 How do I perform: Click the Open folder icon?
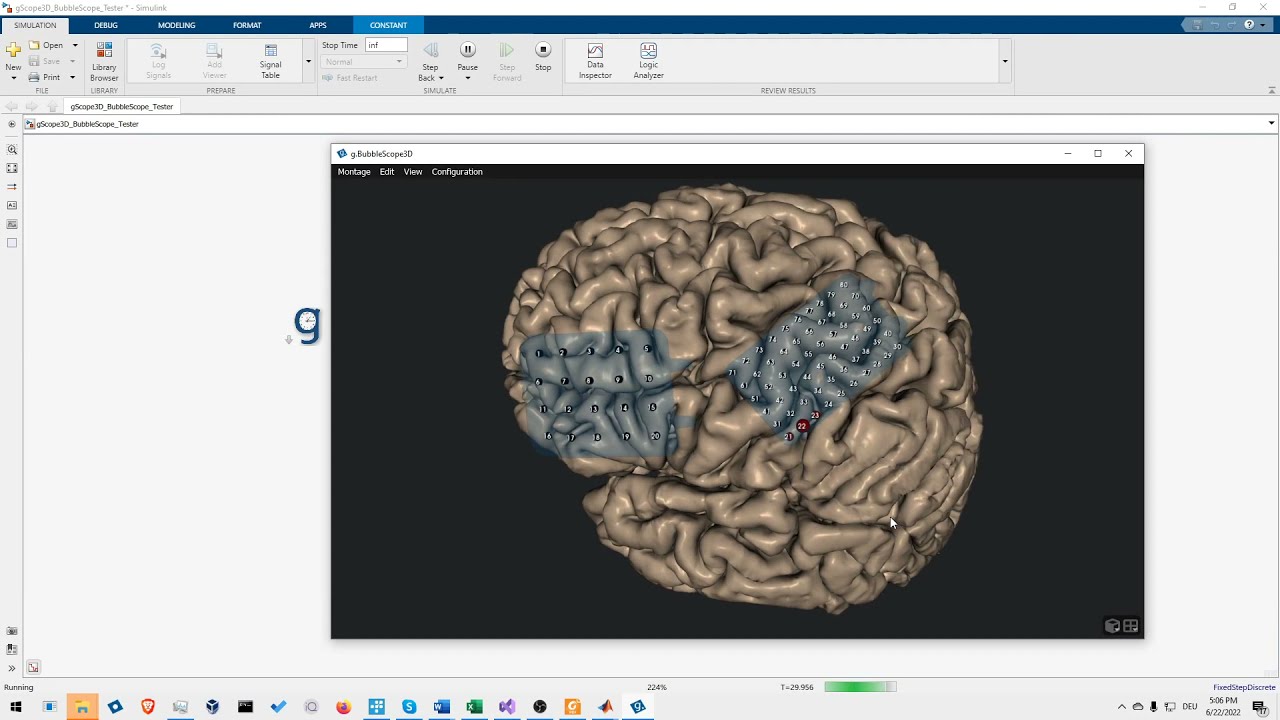coord(34,45)
